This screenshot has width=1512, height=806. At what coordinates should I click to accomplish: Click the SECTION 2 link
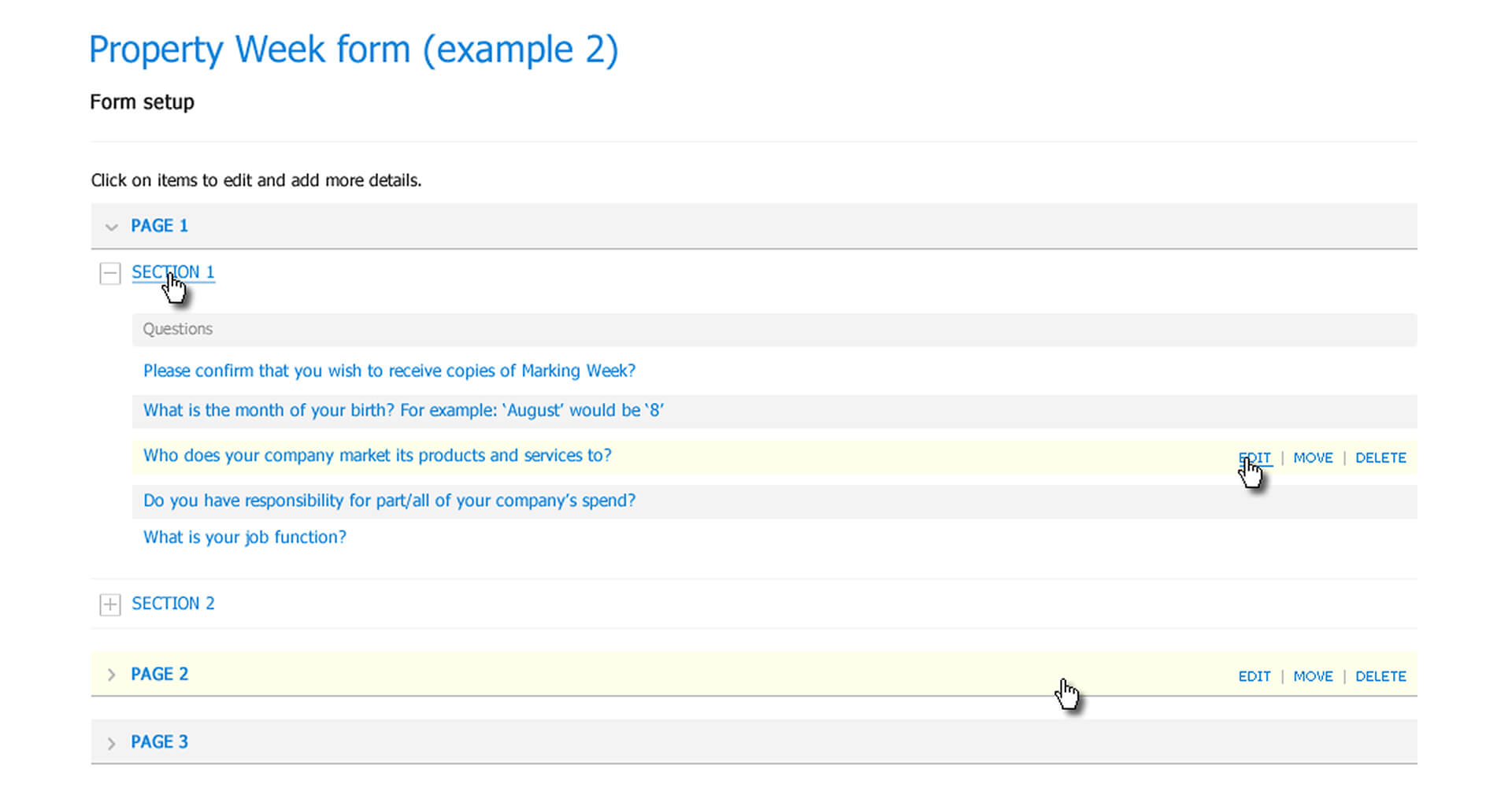[x=172, y=604]
